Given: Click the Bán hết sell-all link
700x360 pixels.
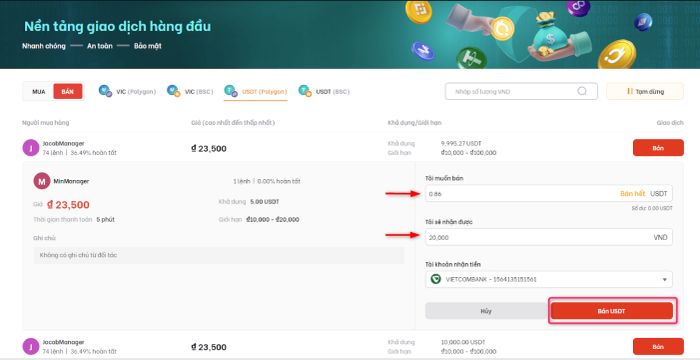Looking at the screenshot, I should tap(633, 193).
